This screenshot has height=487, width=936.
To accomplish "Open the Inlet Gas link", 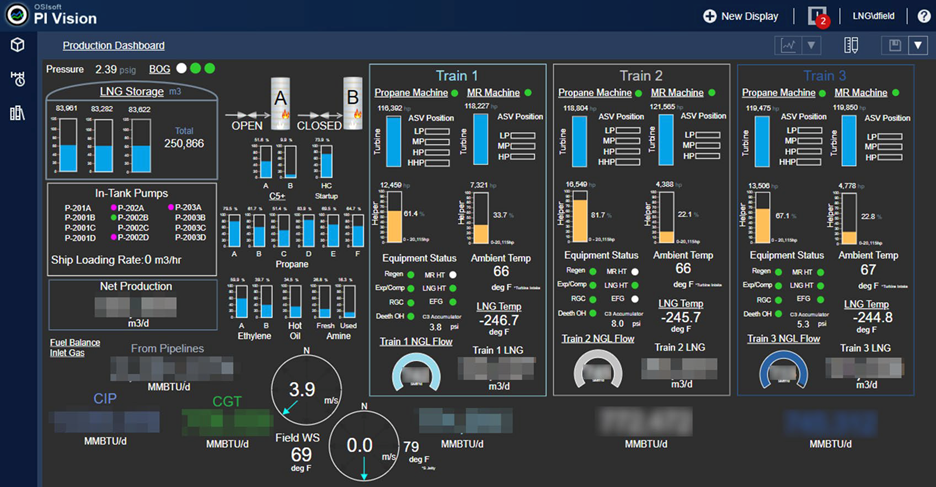I will (67, 353).
